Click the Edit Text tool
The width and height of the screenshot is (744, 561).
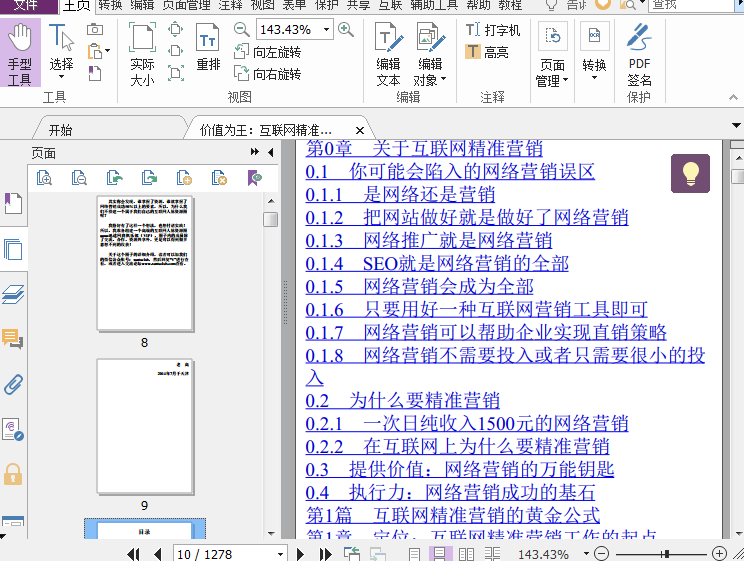[388, 53]
